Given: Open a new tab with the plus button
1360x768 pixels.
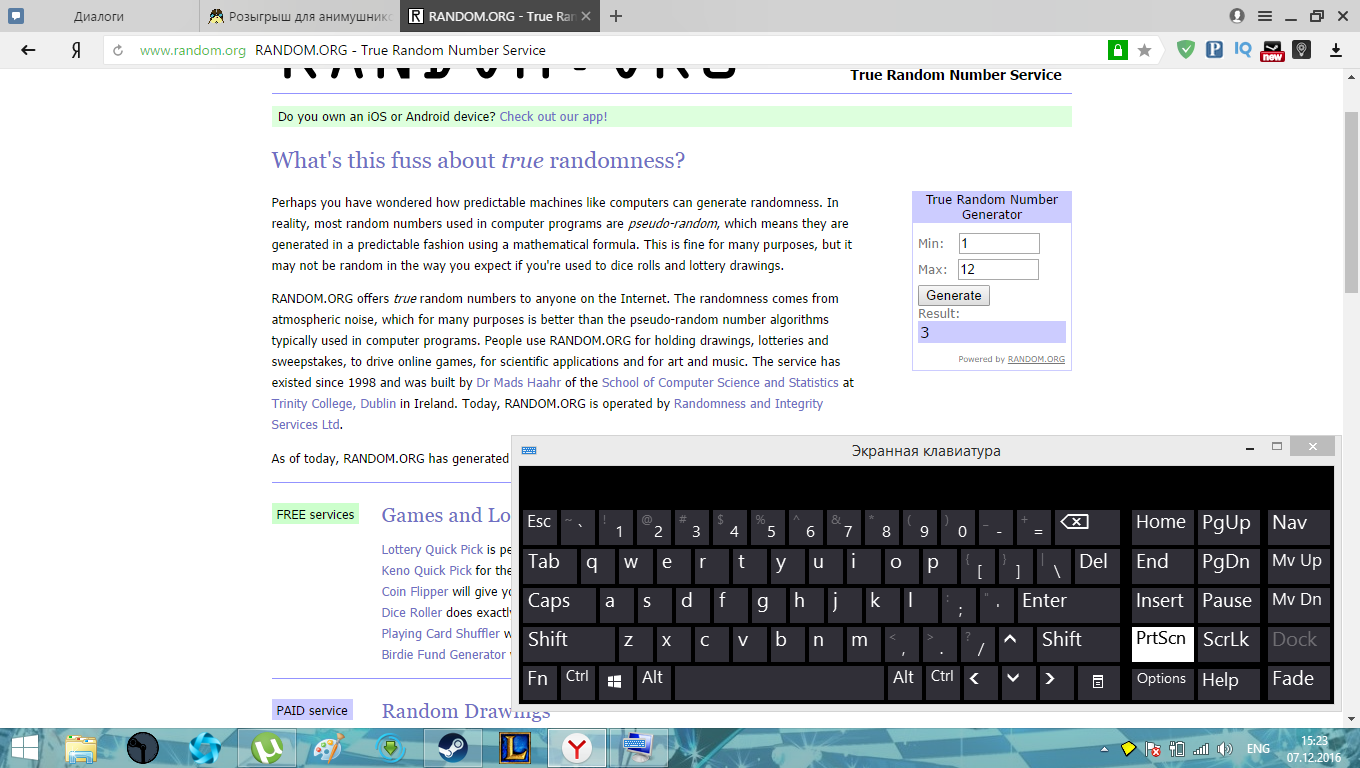Looking at the screenshot, I should point(616,15).
